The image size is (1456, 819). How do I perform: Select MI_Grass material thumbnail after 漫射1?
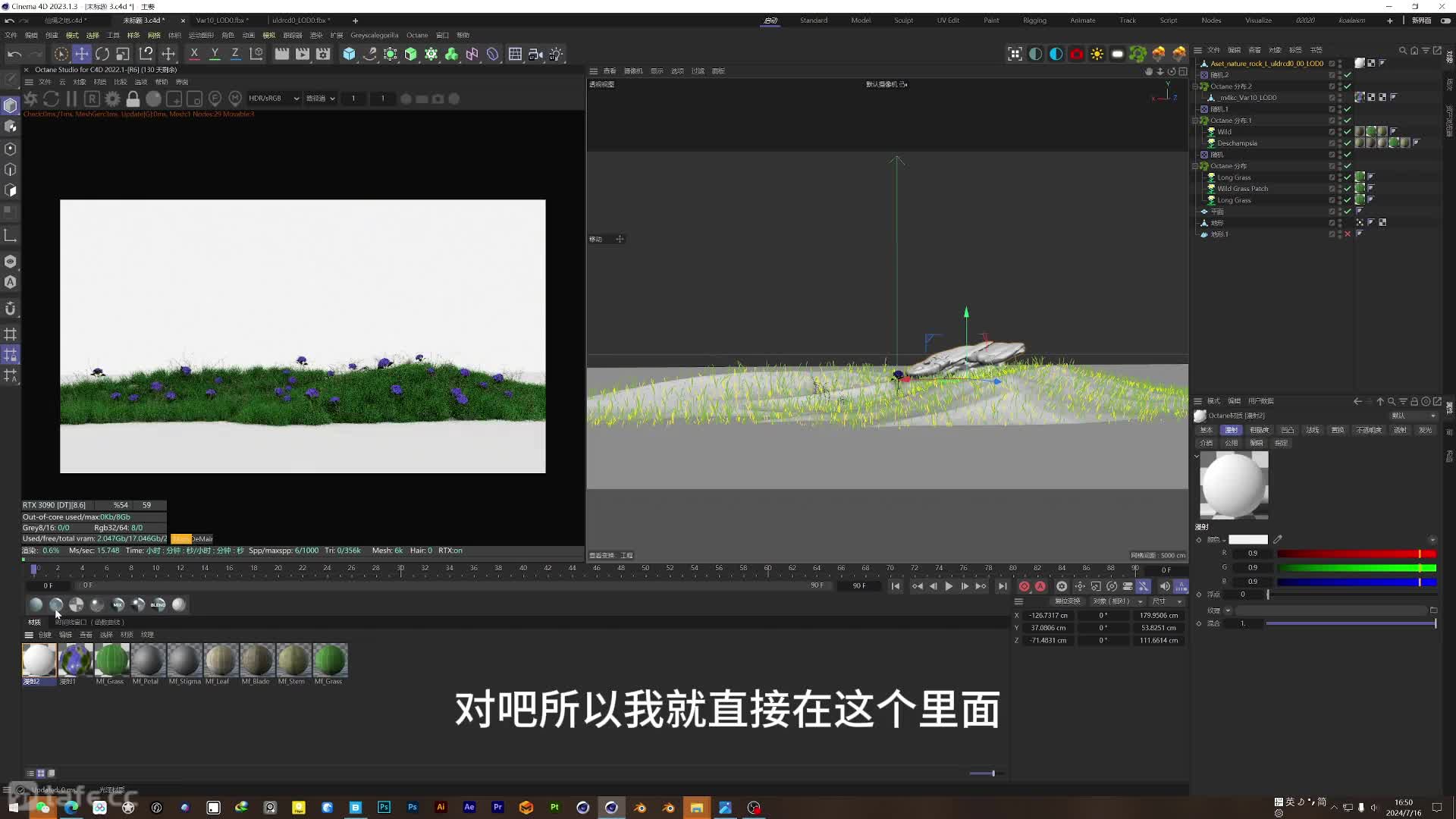click(111, 661)
